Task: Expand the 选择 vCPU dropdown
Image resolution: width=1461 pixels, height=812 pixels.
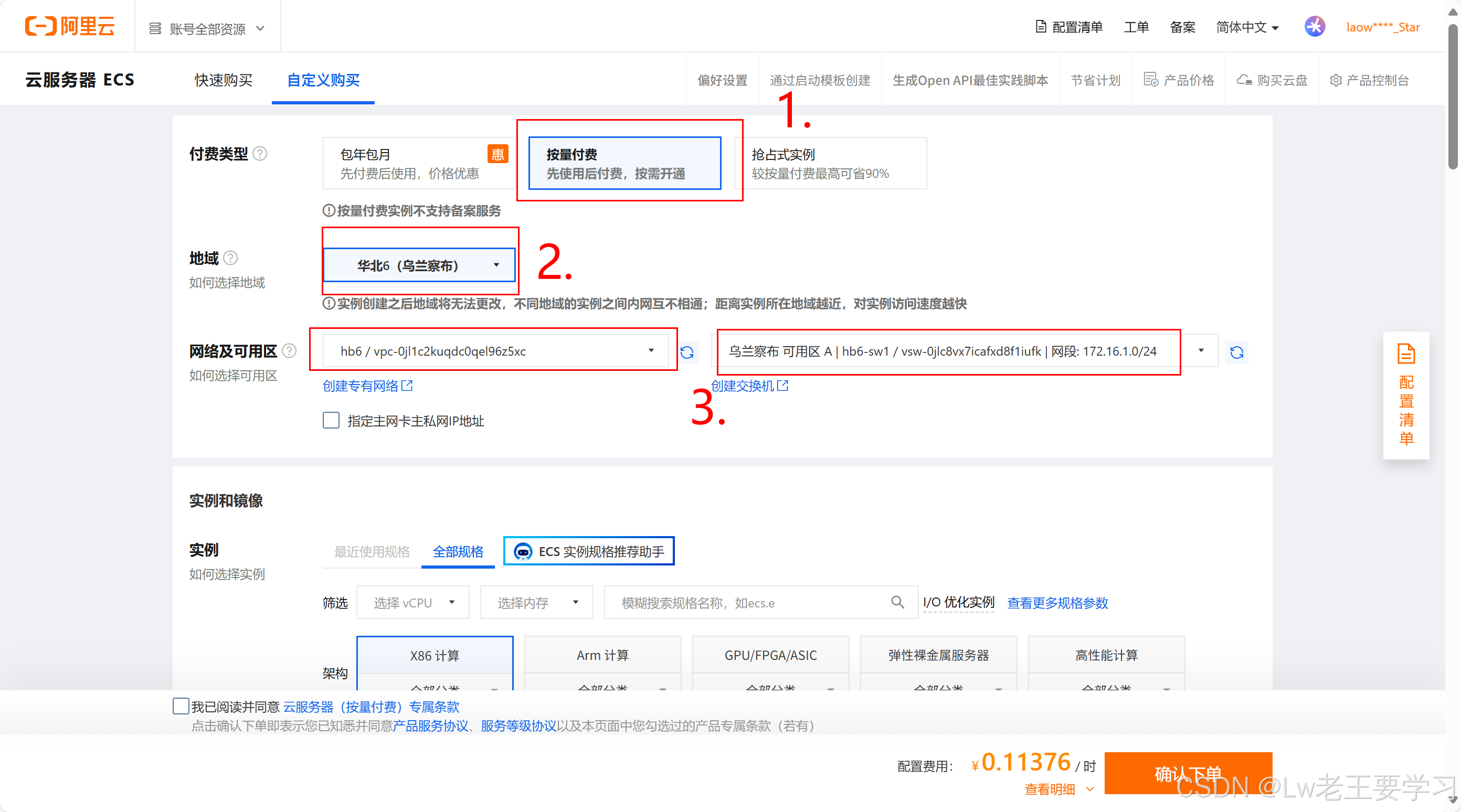Action: 412,602
